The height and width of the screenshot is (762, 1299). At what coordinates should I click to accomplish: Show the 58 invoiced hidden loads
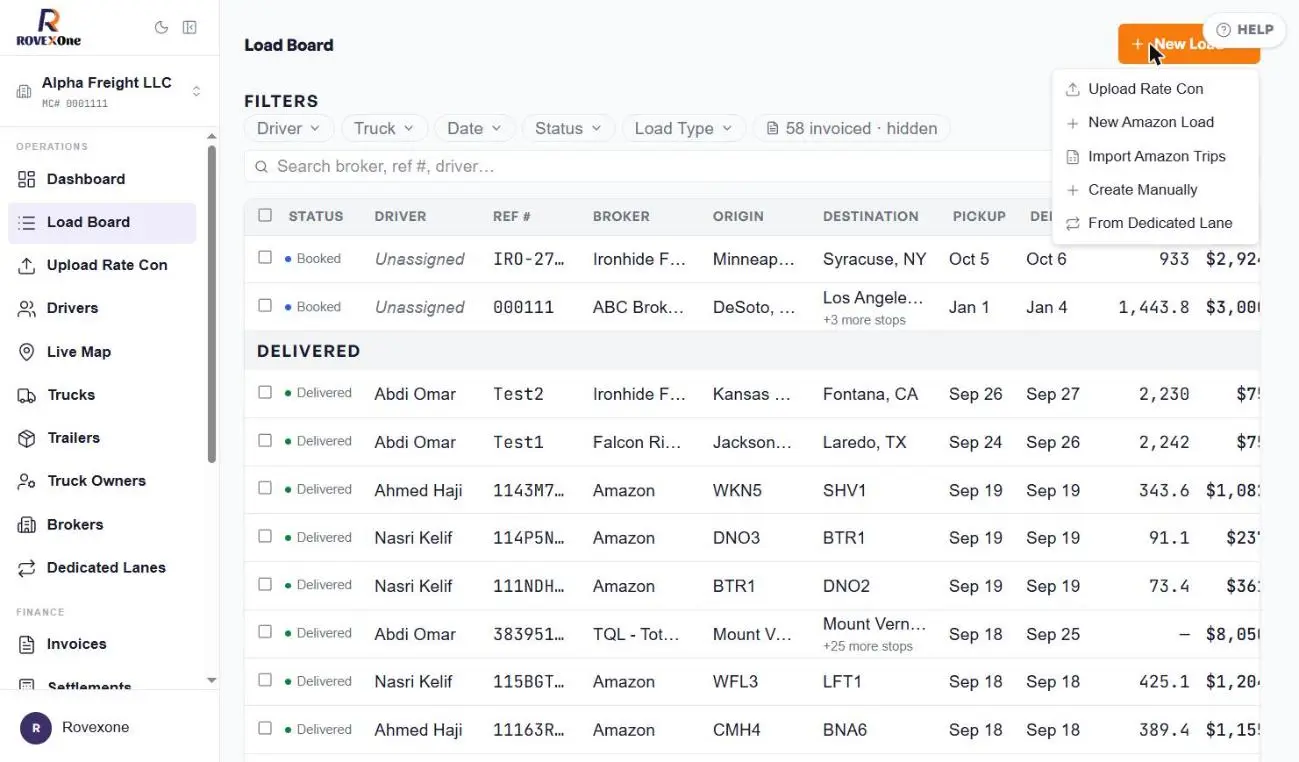tap(851, 128)
